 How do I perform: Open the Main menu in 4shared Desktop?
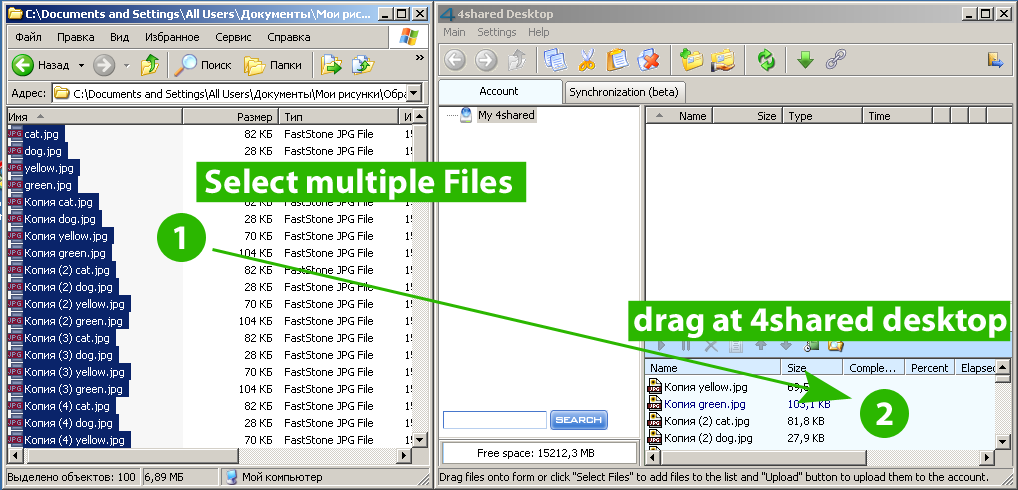[x=454, y=32]
